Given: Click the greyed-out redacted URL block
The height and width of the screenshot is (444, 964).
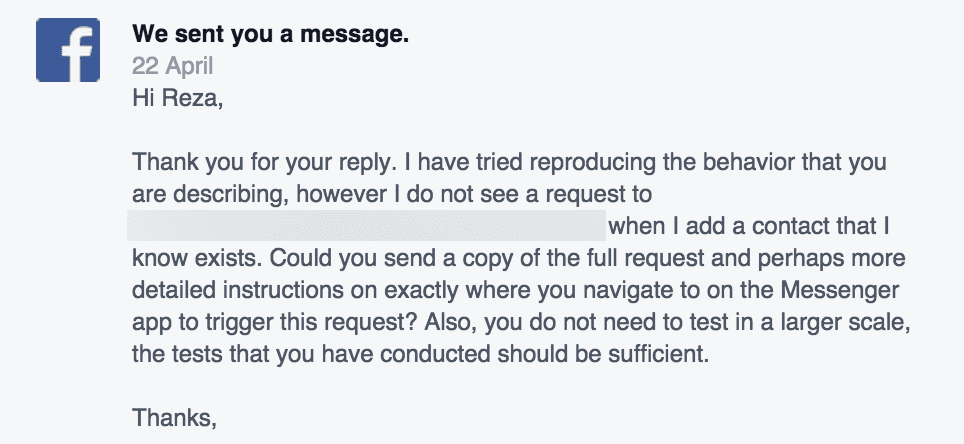Looking at the screenshot, I should pyautogui.click(x=366, y=226).
